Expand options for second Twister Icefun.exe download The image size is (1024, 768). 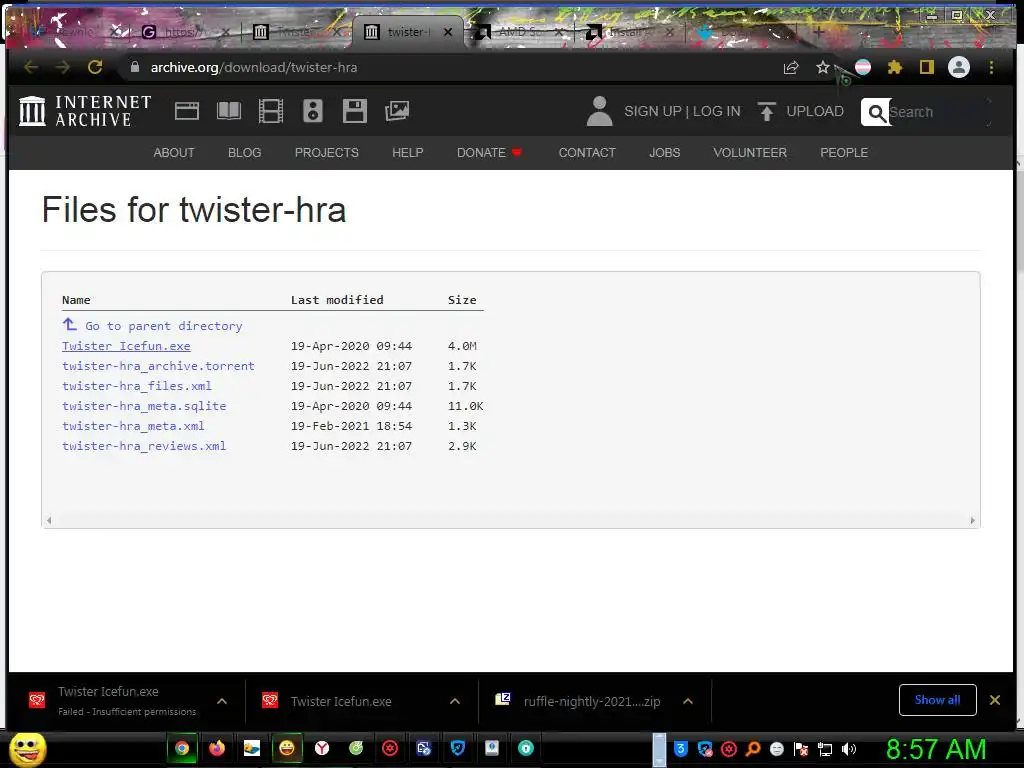(x=455, y=701)
